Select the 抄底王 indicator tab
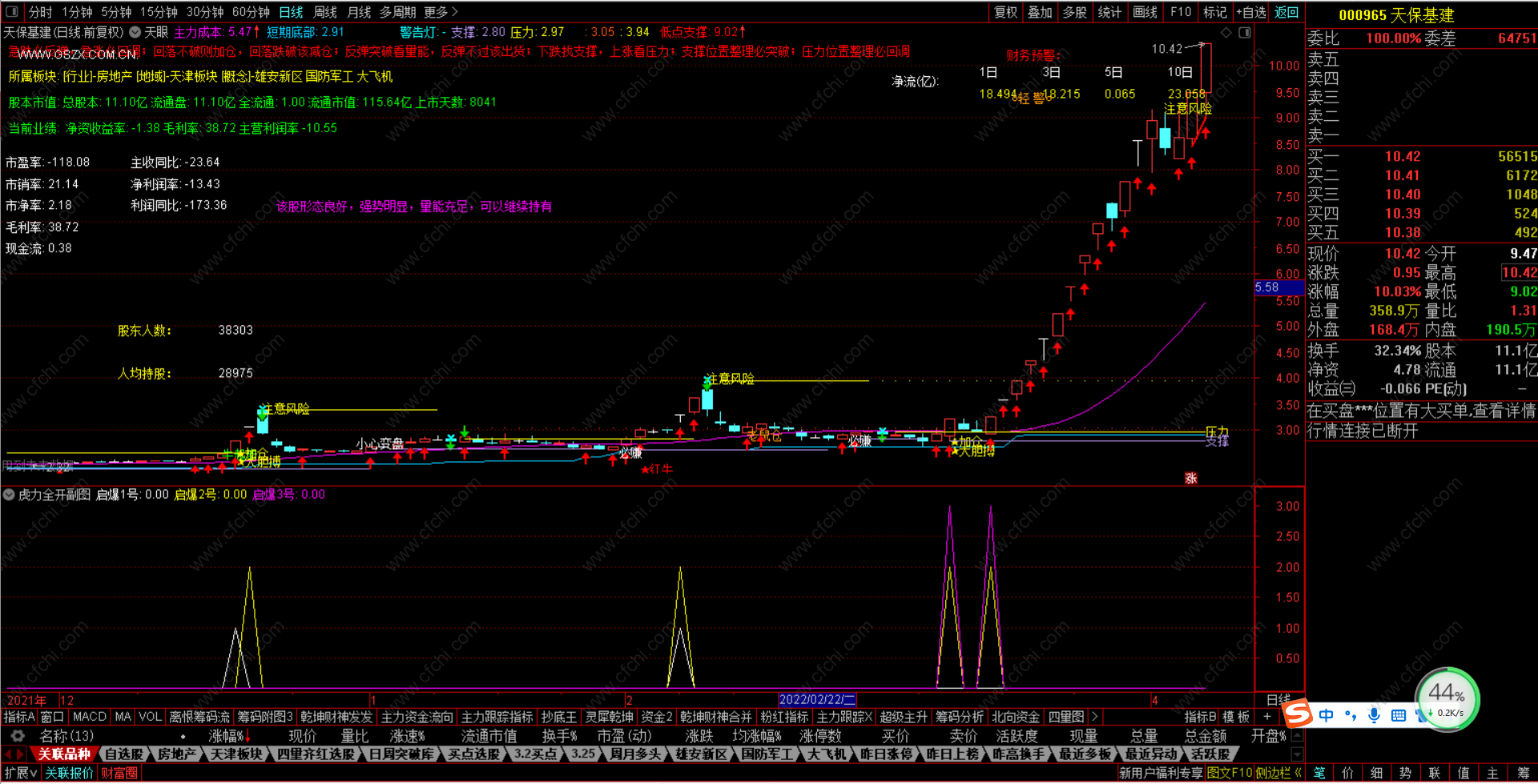 [x=558, y=717]
